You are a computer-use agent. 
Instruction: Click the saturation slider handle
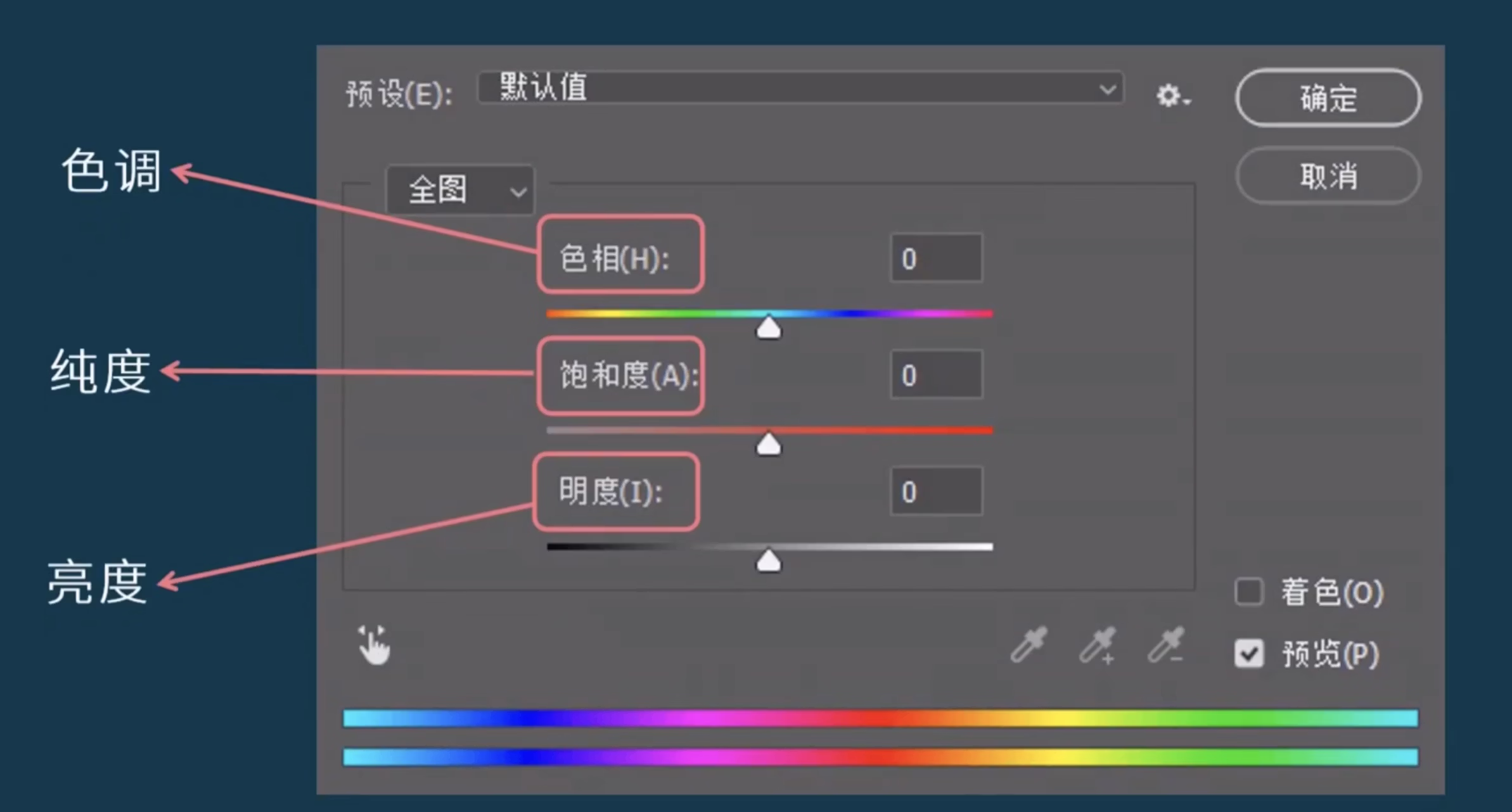click(x=769, y=445)
